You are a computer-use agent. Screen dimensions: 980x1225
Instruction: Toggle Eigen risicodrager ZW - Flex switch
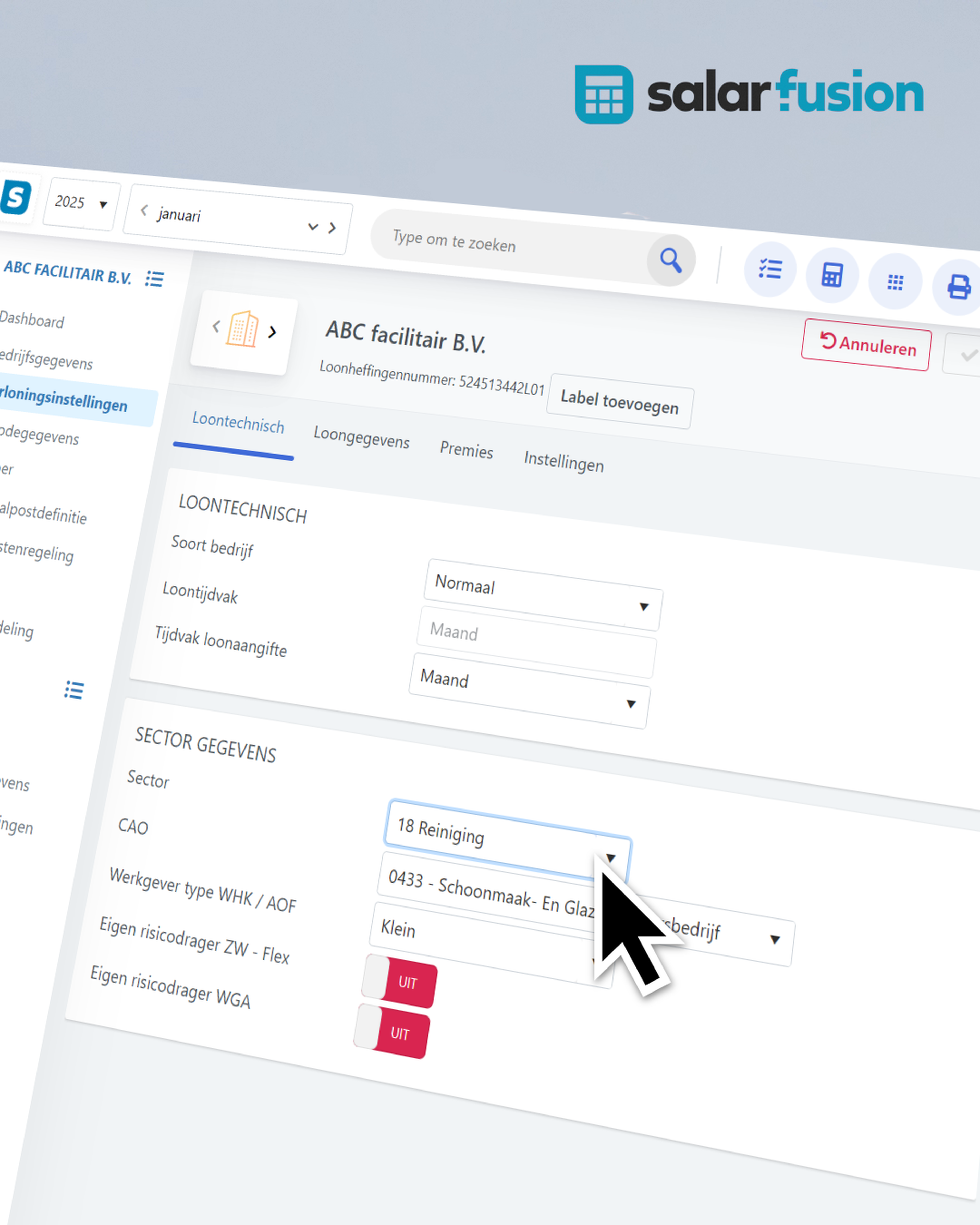click(400, 981)
